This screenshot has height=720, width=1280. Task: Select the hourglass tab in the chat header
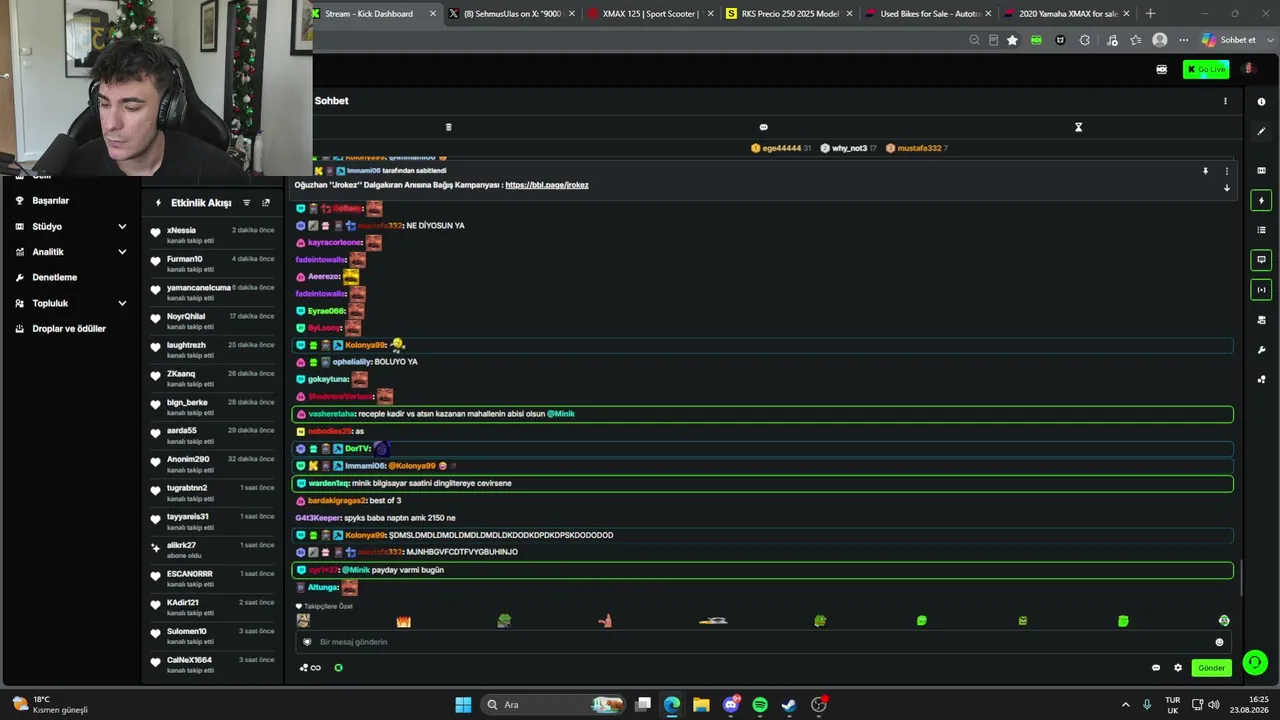click(x=1078, y=127)
